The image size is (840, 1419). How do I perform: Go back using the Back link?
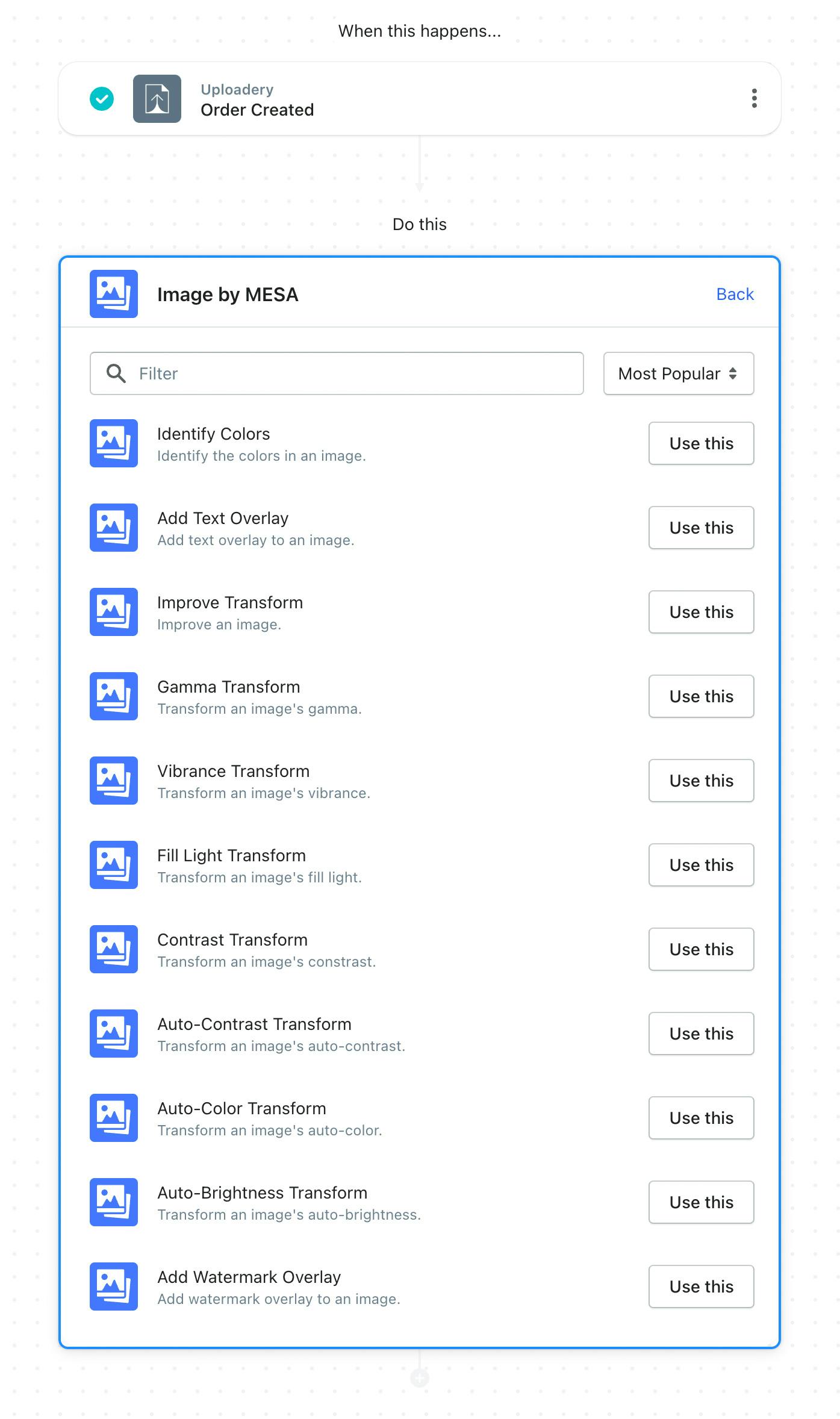735,294
